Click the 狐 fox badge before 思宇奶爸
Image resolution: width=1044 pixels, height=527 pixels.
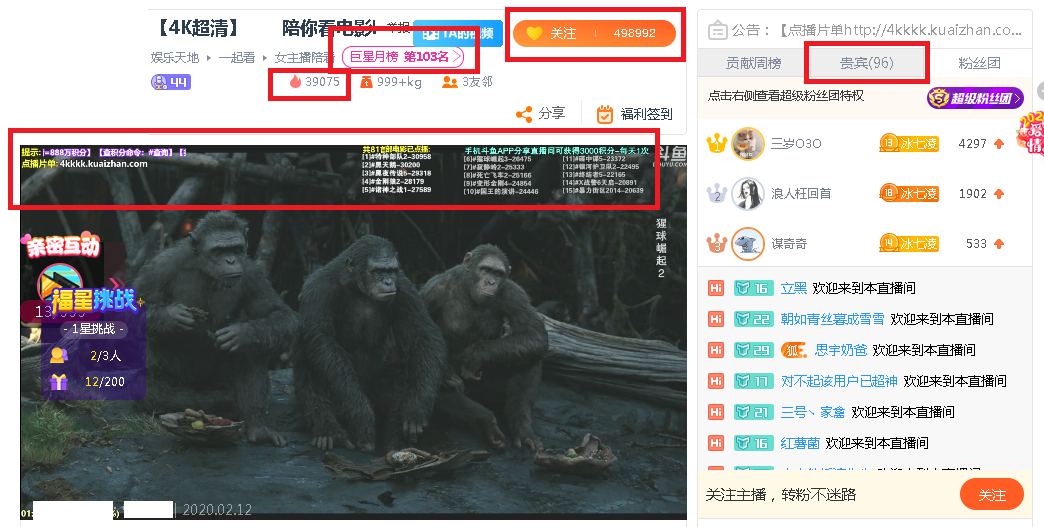point(793,350)
